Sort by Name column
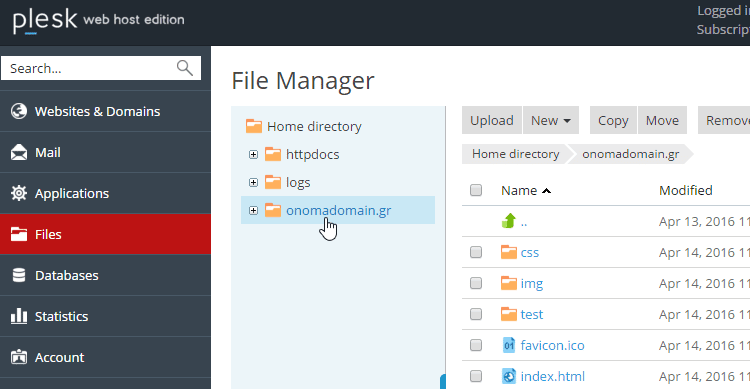This screenshot has height=389, width=750. pos(526,190)
